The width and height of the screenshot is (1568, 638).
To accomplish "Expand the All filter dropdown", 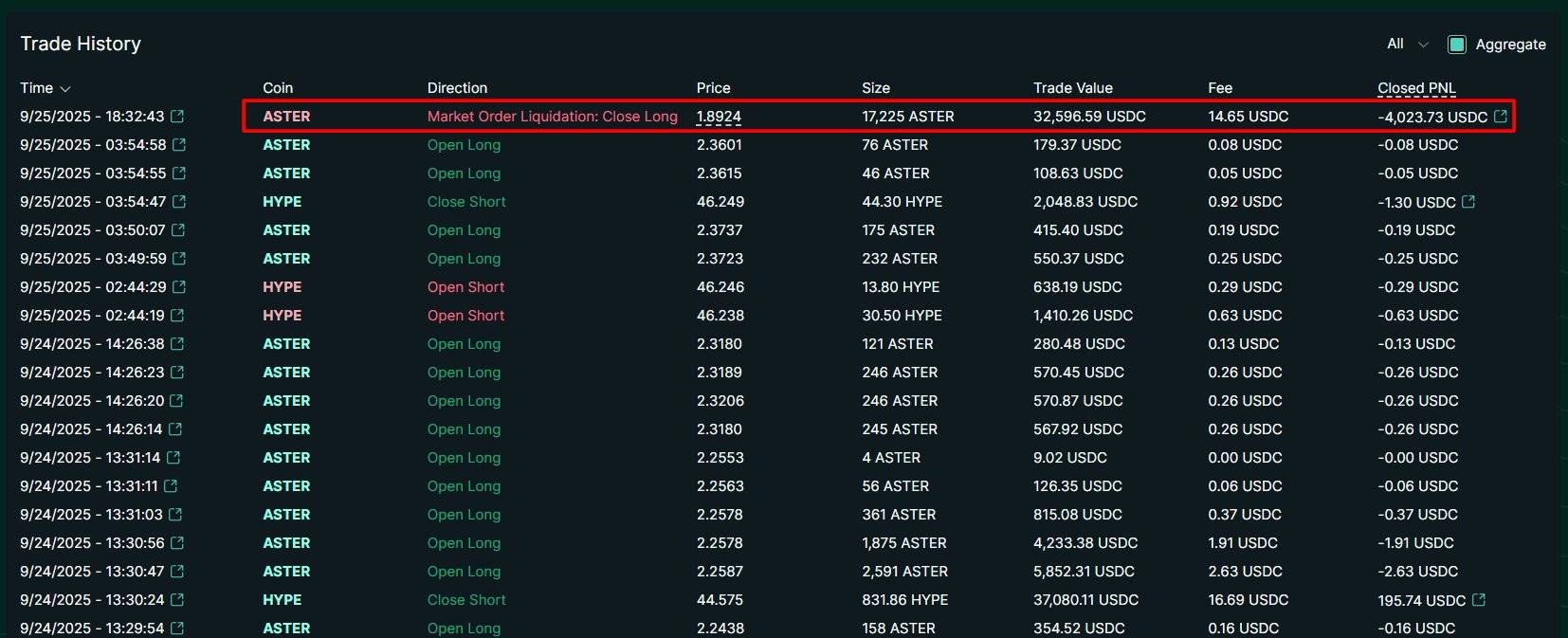I will pyautogui.click(x=1408, y=45).
